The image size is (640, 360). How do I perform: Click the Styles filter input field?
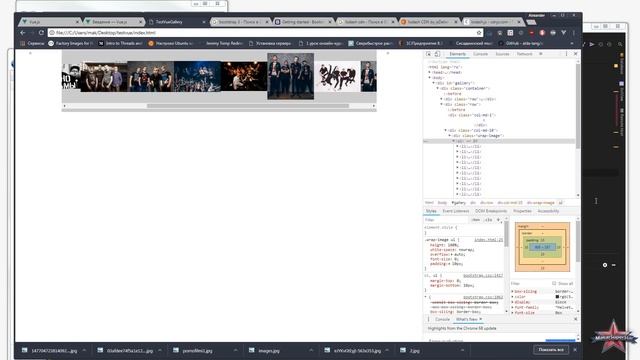pos(447,220)
